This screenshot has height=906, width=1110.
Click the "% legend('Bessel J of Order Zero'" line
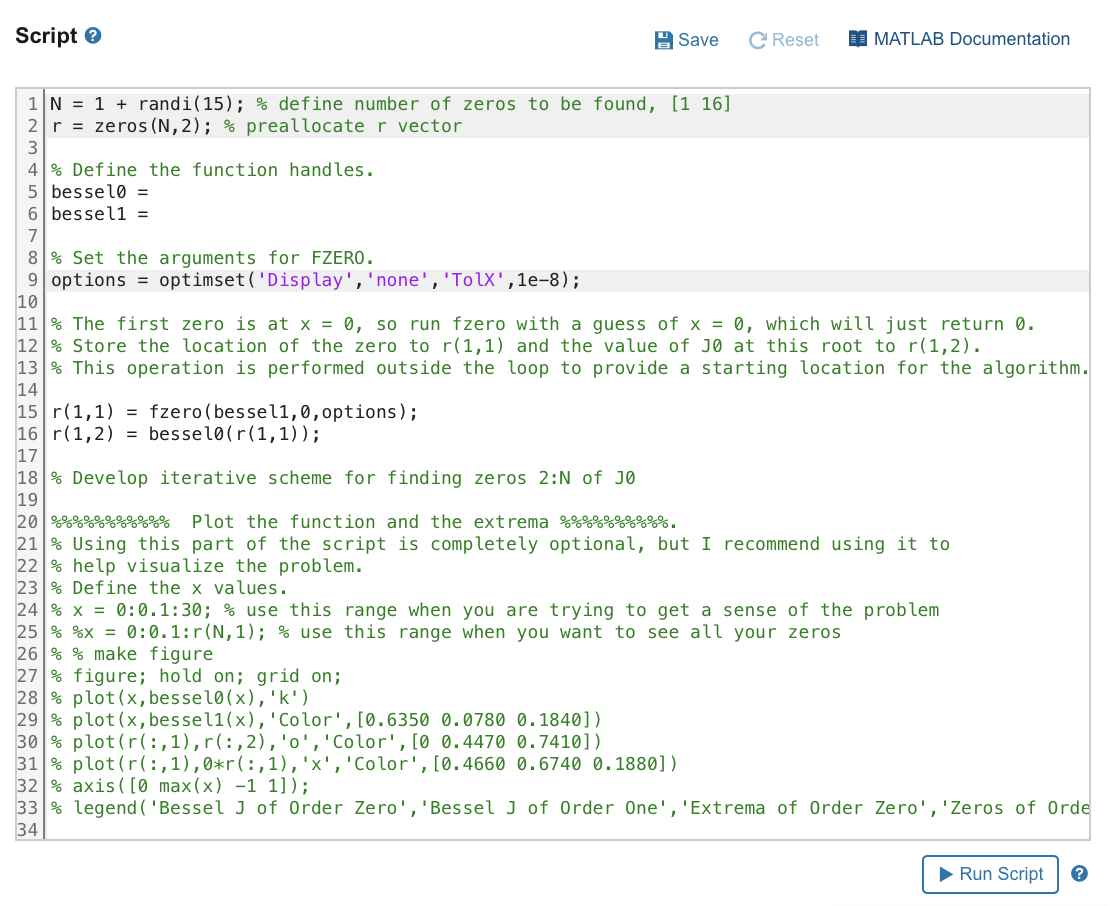pos(570,808)
